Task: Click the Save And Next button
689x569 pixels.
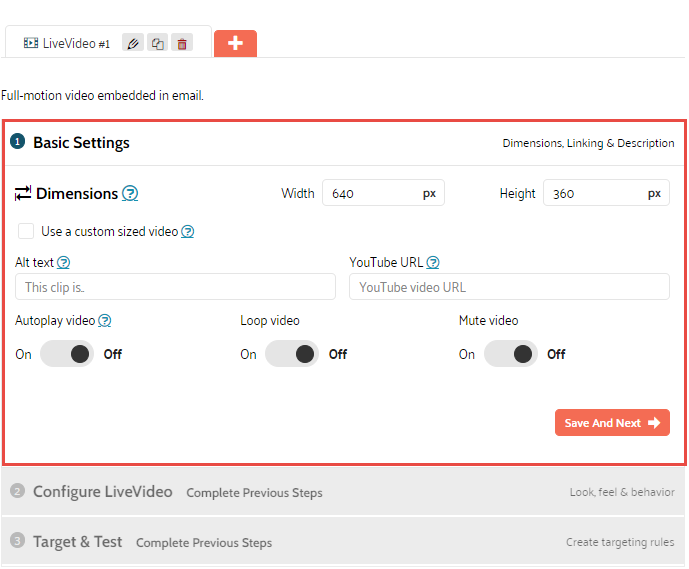Action: tap(612, 423)
